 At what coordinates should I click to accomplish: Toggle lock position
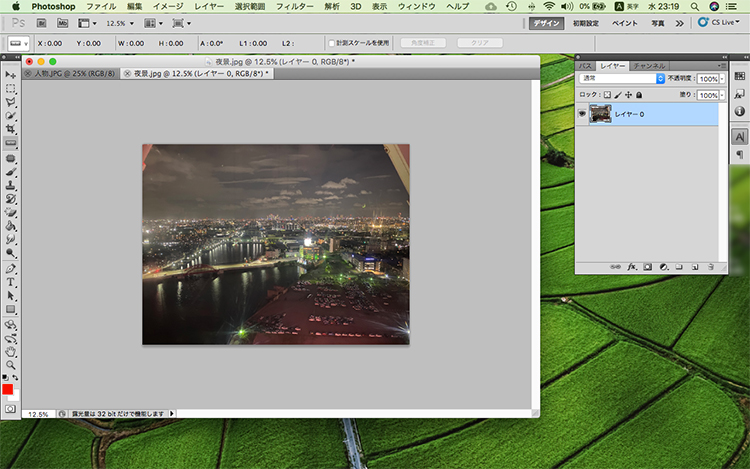tap(629, 95)
